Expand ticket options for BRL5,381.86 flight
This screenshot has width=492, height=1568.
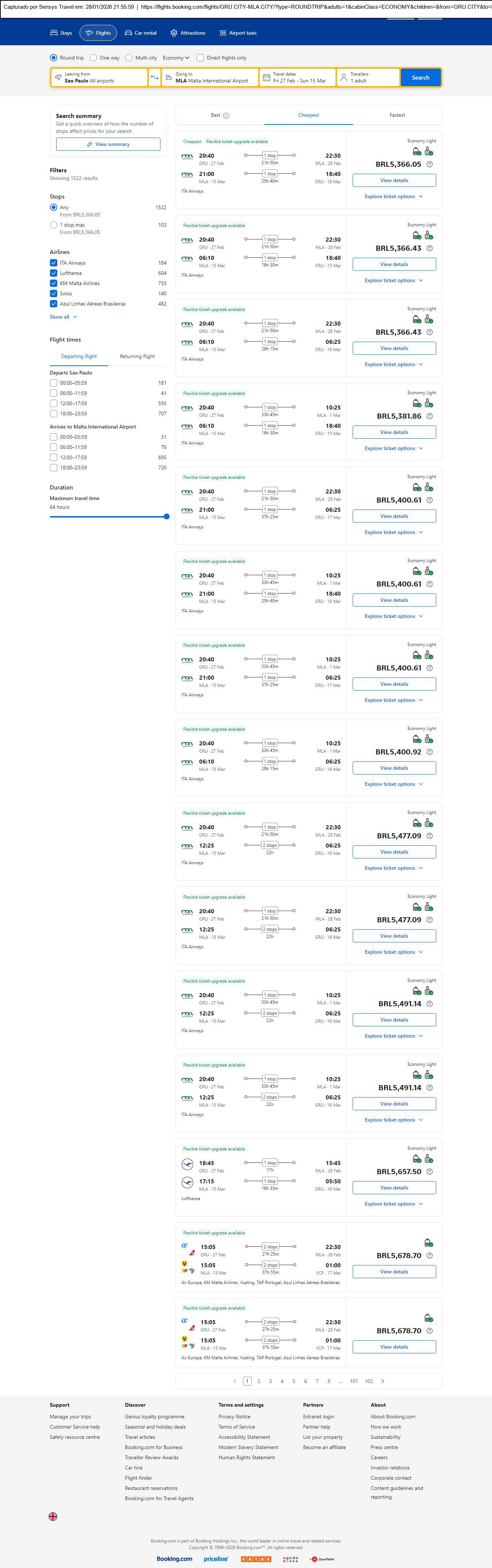click(394, 449)
